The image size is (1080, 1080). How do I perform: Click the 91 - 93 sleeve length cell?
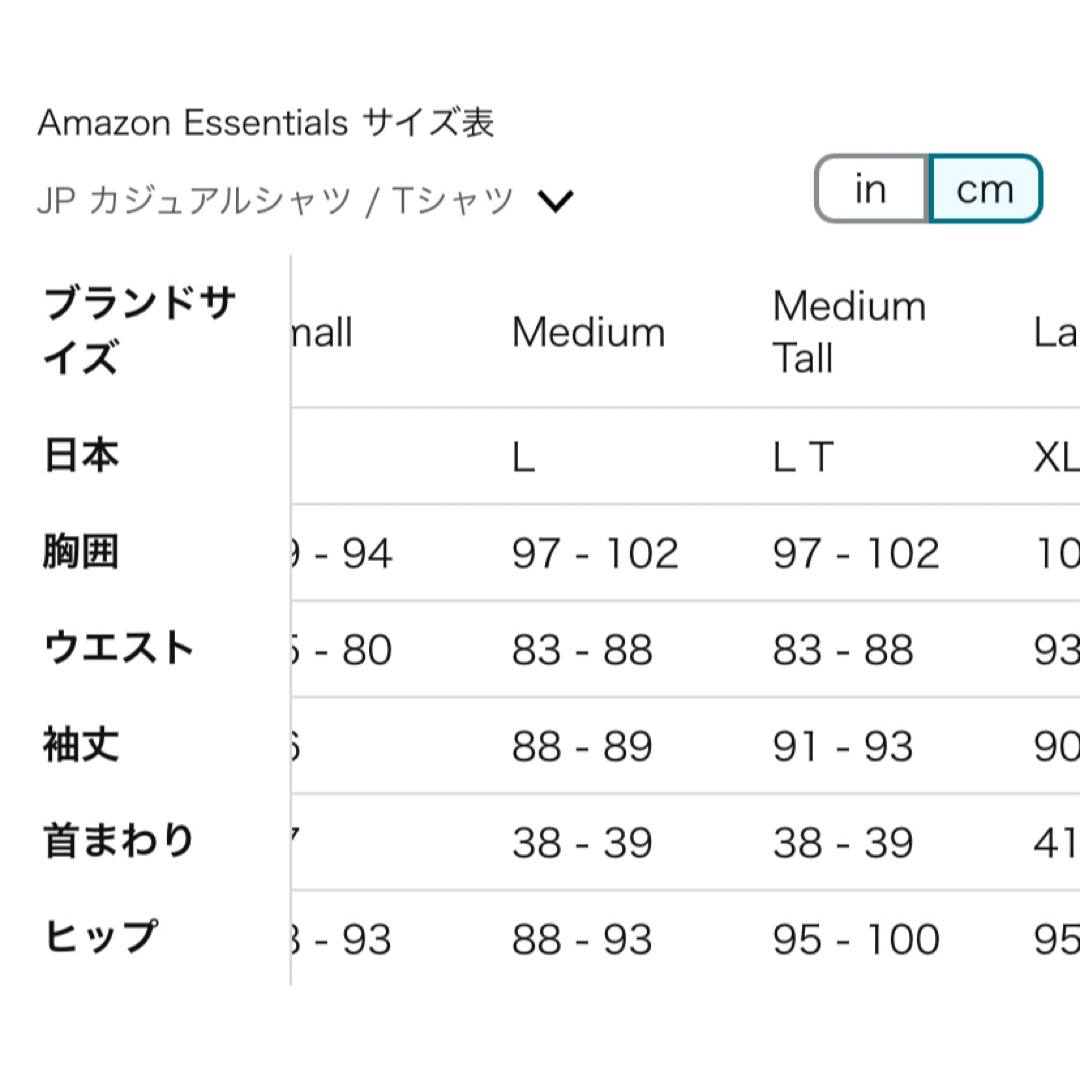tap(843, 746)
